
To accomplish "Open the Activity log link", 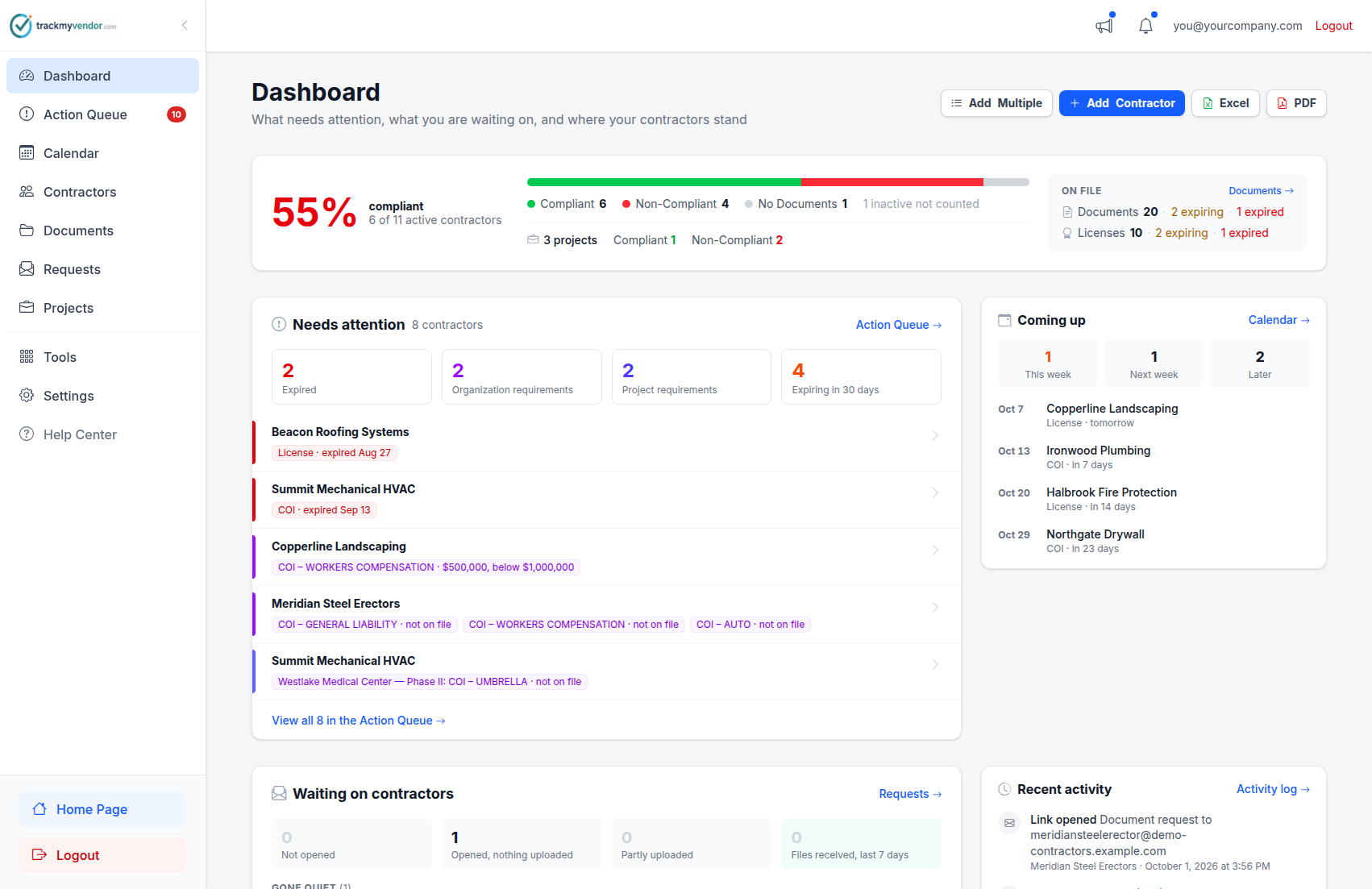I will pyautogui.click(x=1273, y=789).
